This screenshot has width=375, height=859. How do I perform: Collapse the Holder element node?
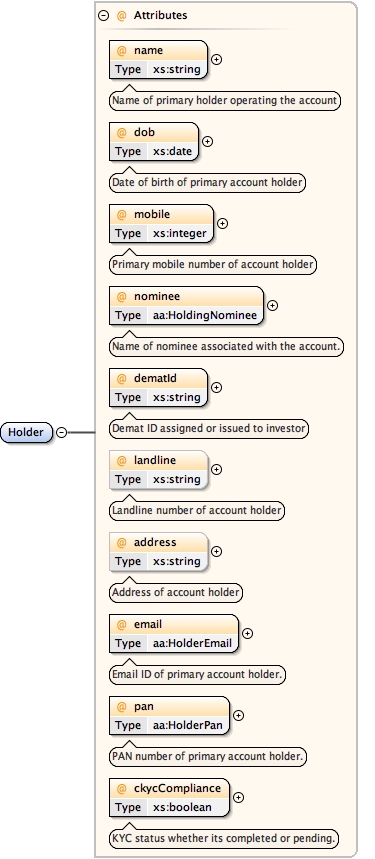coord(62,432)
